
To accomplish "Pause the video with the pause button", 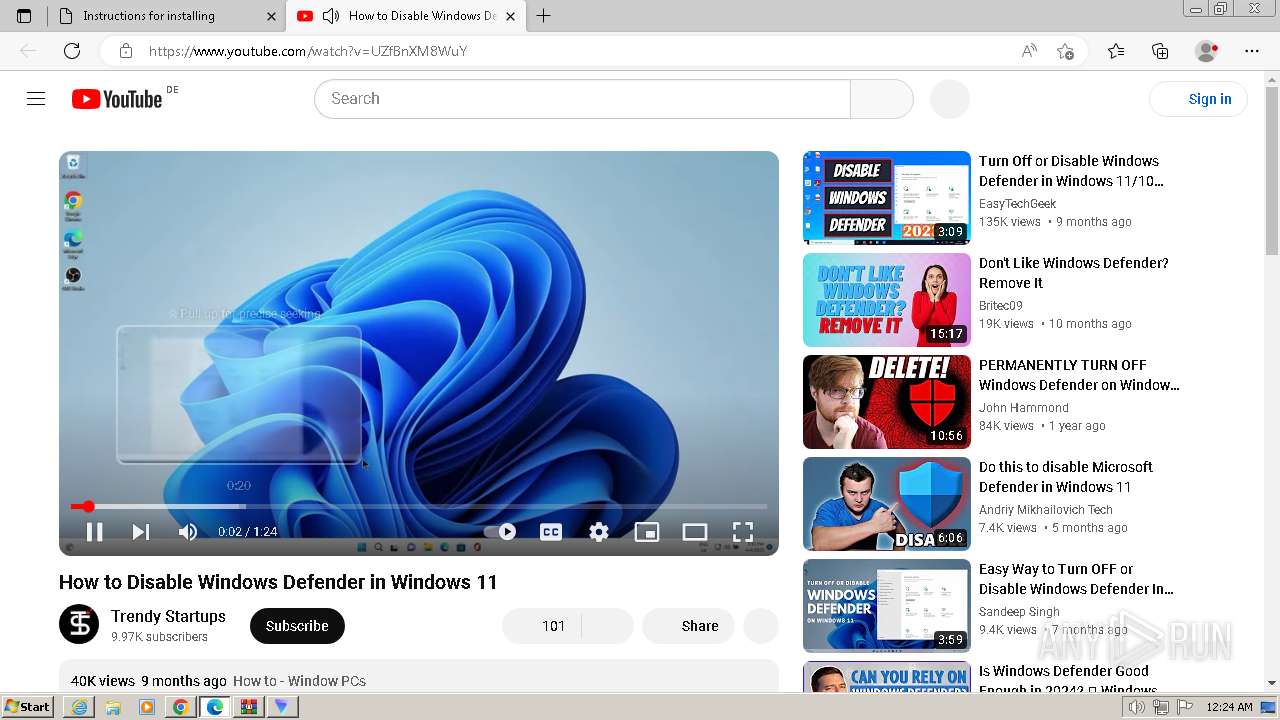I will [94, 532].
